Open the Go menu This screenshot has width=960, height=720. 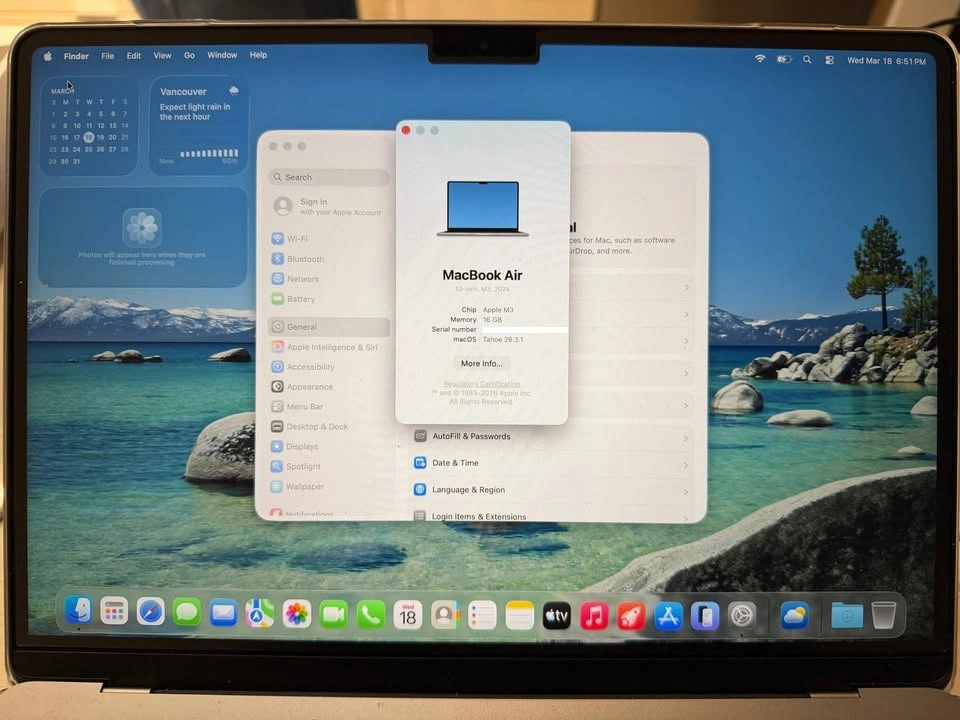coord(189,55)
